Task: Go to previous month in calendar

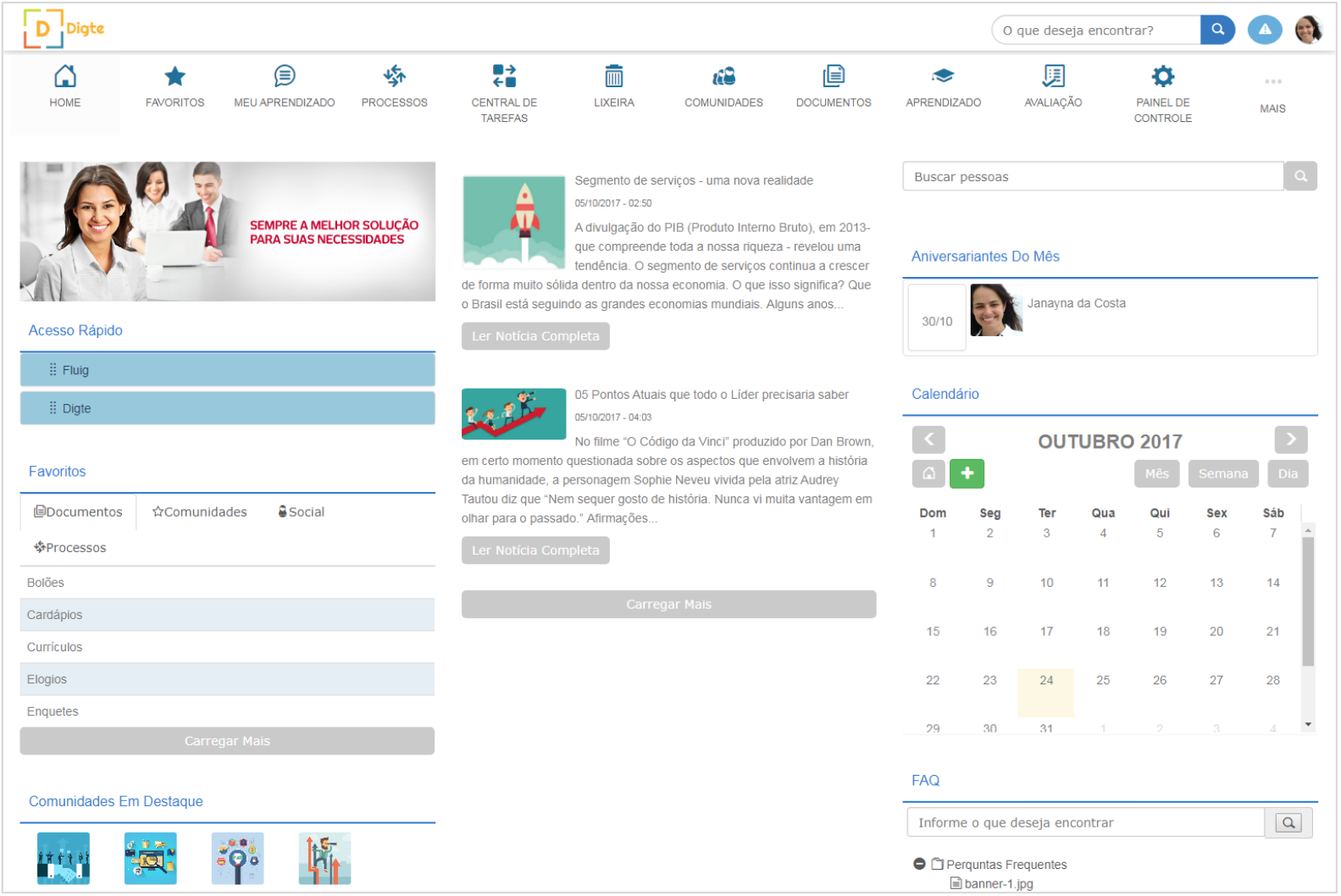Action: tap(928, 440)
